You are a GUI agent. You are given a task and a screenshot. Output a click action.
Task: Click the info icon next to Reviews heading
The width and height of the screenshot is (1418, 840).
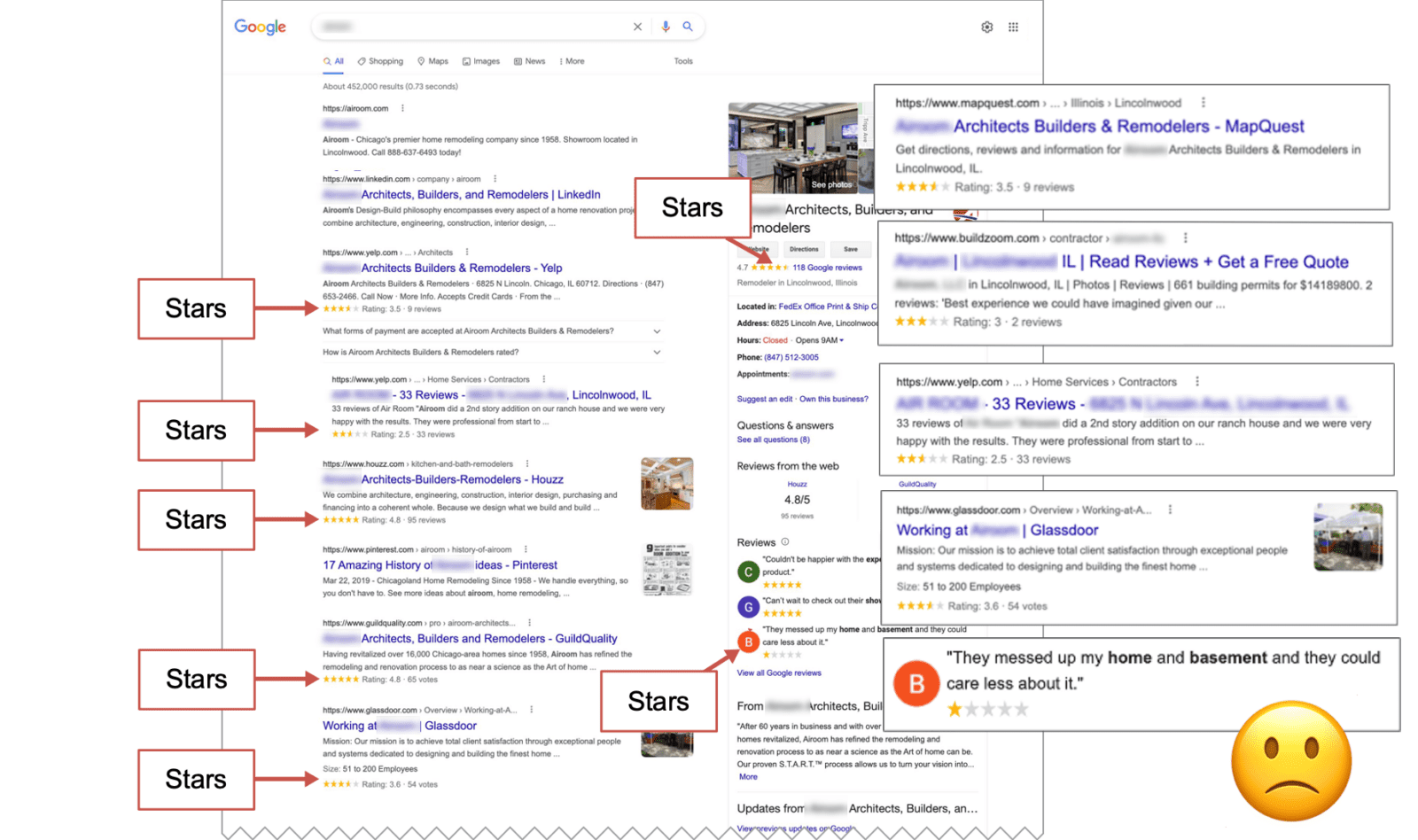point(785,542)
